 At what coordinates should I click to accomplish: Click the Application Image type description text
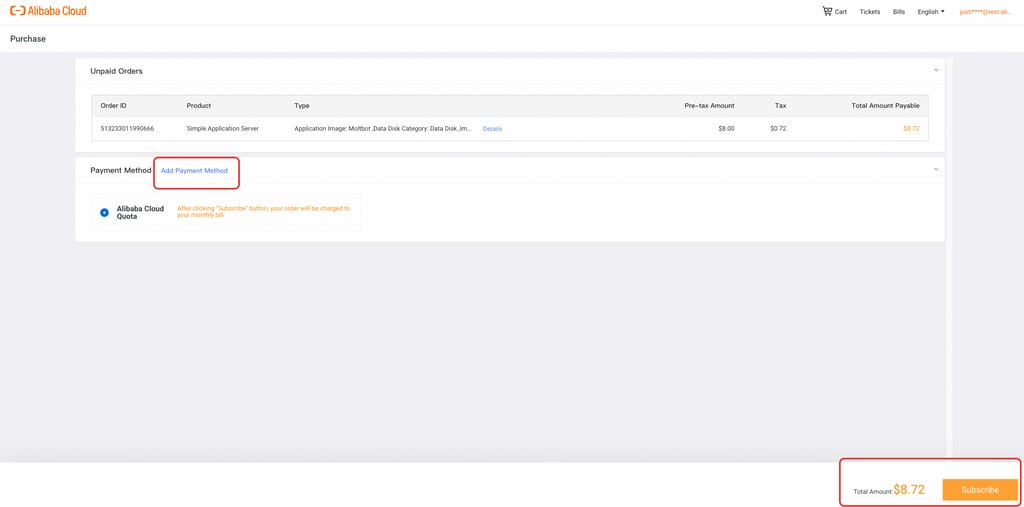tap(382, 129)
